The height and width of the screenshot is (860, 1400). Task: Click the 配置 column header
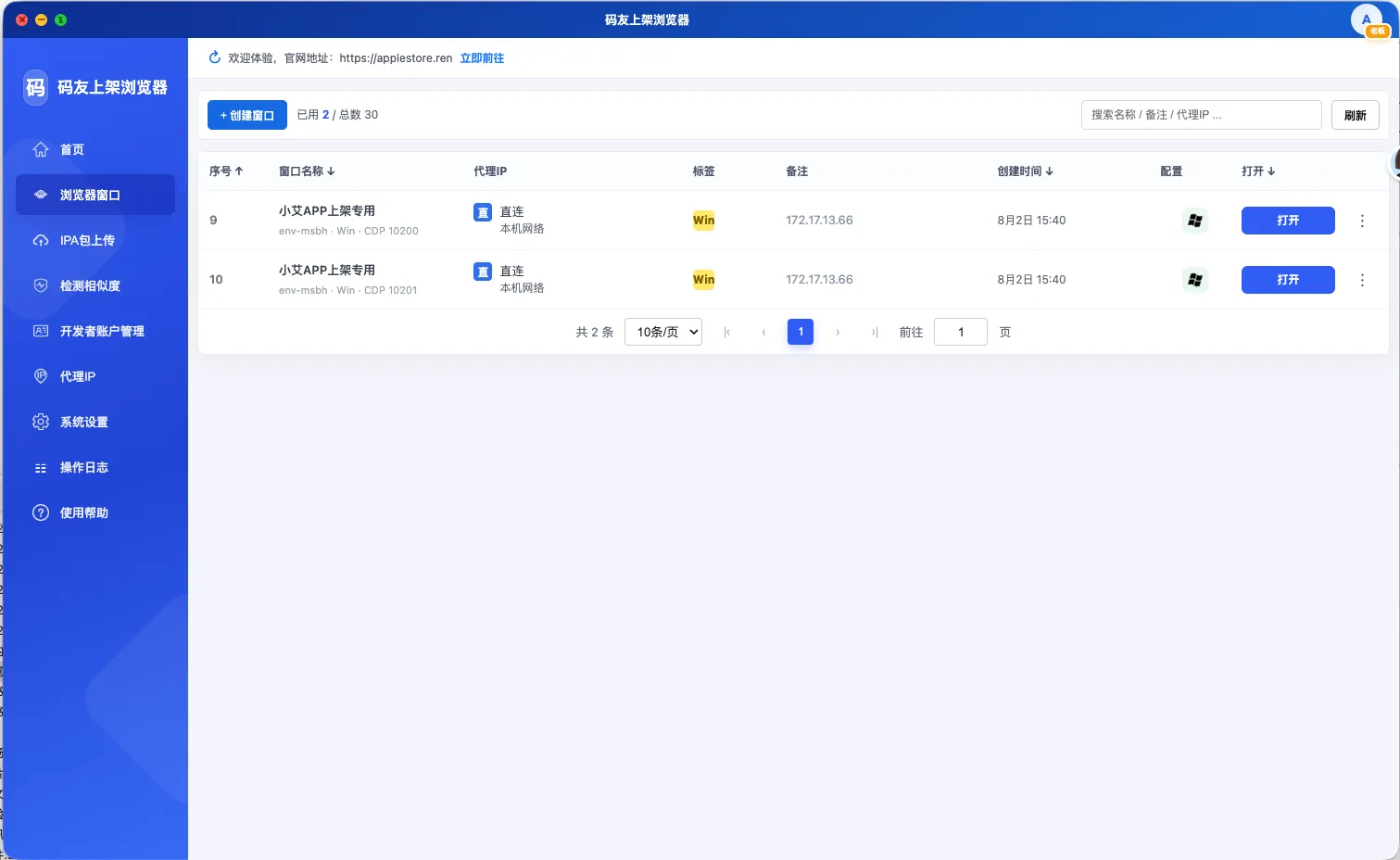pyautogui.click(x=1171, y=171)
